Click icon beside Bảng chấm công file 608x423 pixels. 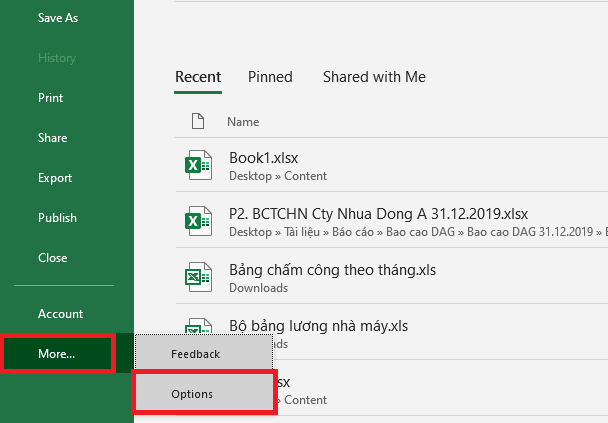[198, 277]
